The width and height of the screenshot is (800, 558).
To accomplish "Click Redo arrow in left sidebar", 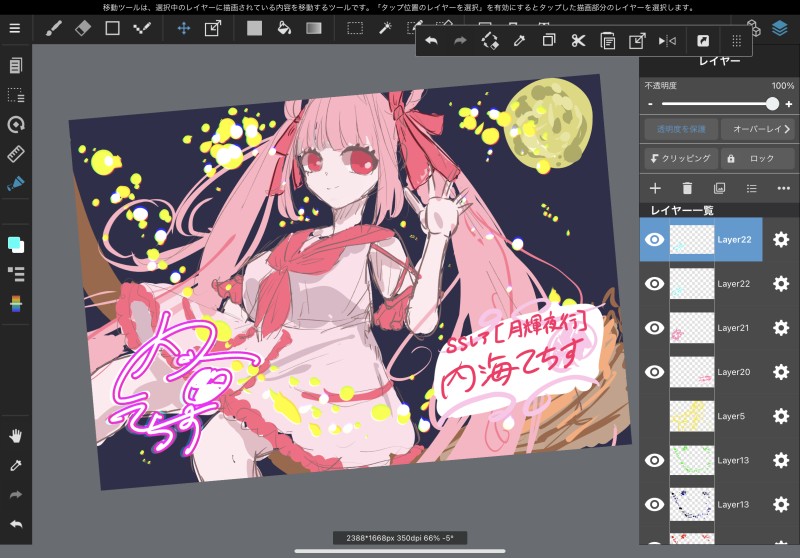I will [x=16, y=495].
